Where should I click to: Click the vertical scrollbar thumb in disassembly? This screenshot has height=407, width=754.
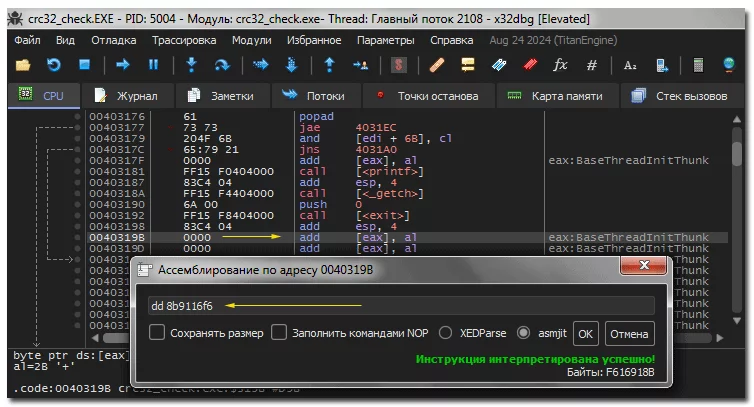tap(736, 154)
